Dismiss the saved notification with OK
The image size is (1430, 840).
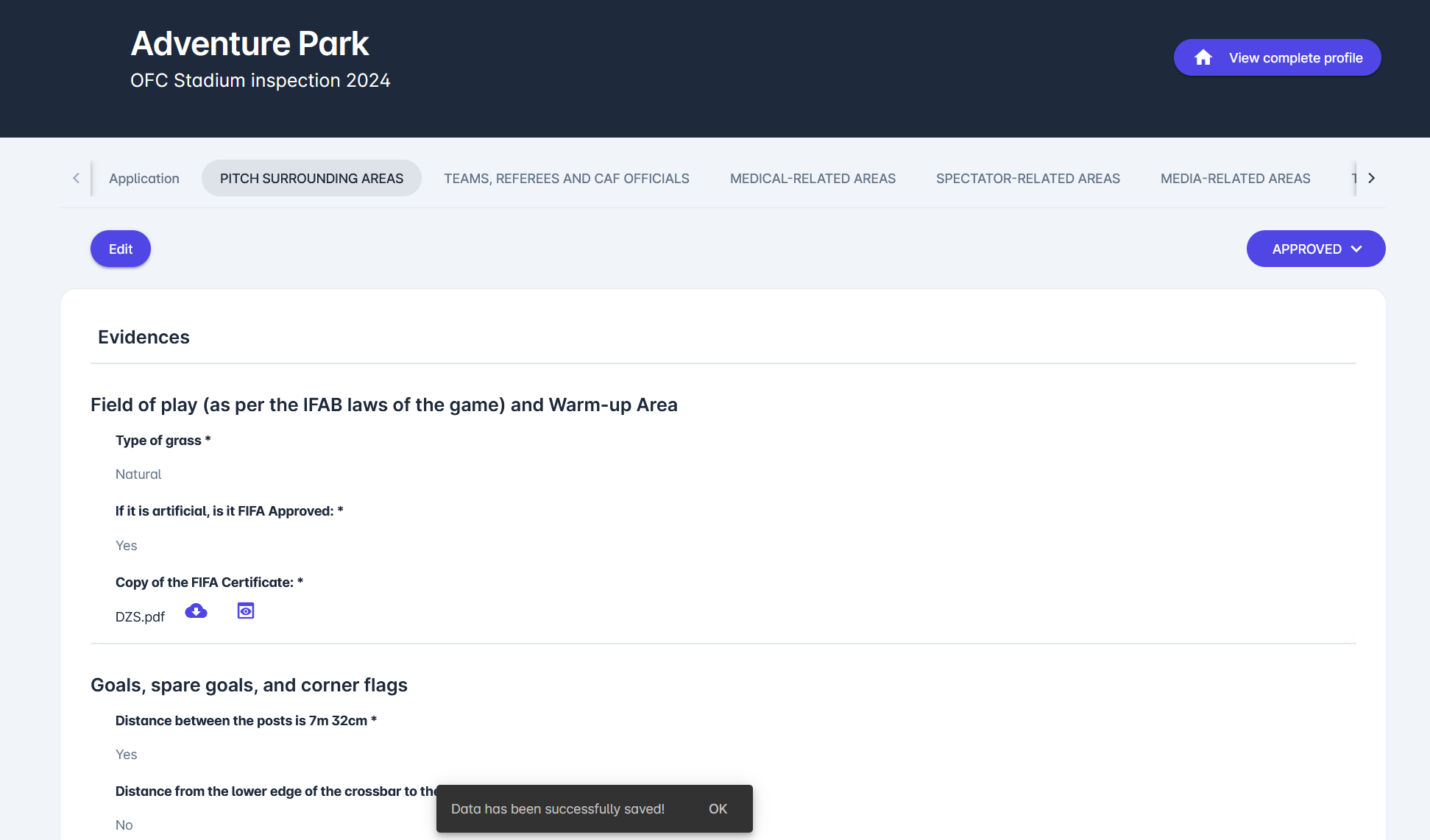click(x=718, y=809)
